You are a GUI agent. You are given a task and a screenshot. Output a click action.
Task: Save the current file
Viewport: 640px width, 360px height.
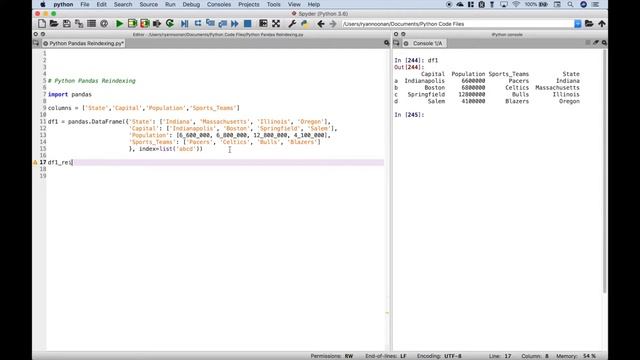[x=67, y=24]
